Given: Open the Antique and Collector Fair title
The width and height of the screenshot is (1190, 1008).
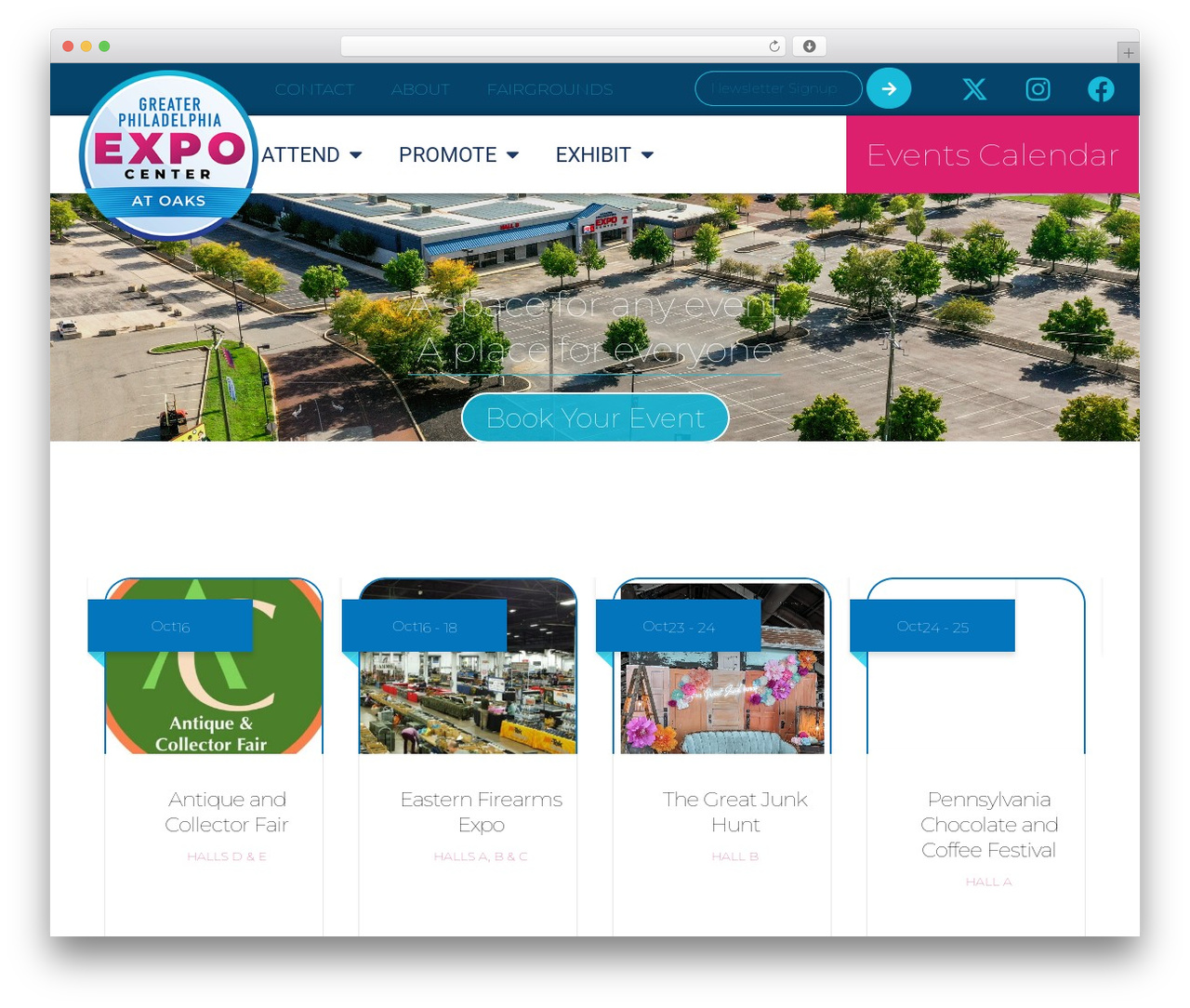Looking at the screenshot, I should pyautogui.click(x=227, y=812).
